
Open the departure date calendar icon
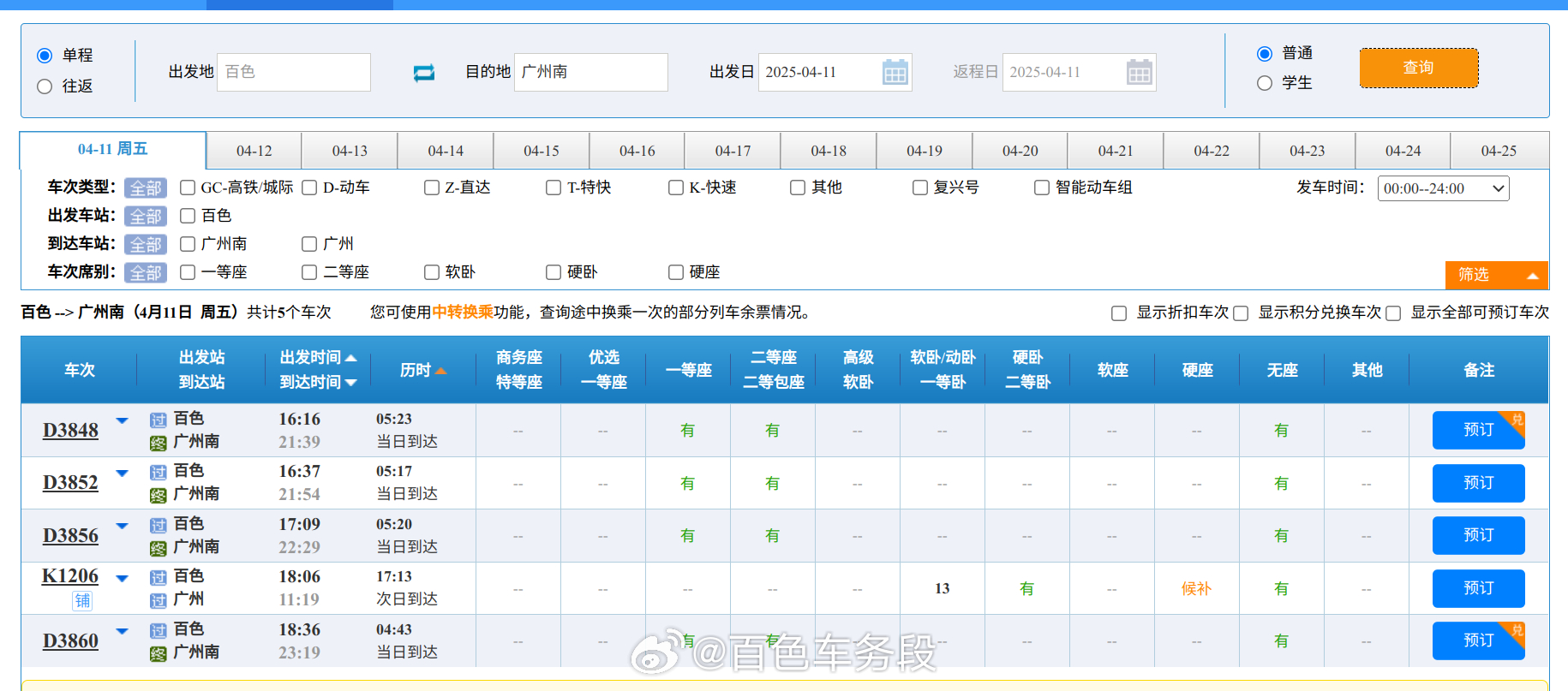895,73
